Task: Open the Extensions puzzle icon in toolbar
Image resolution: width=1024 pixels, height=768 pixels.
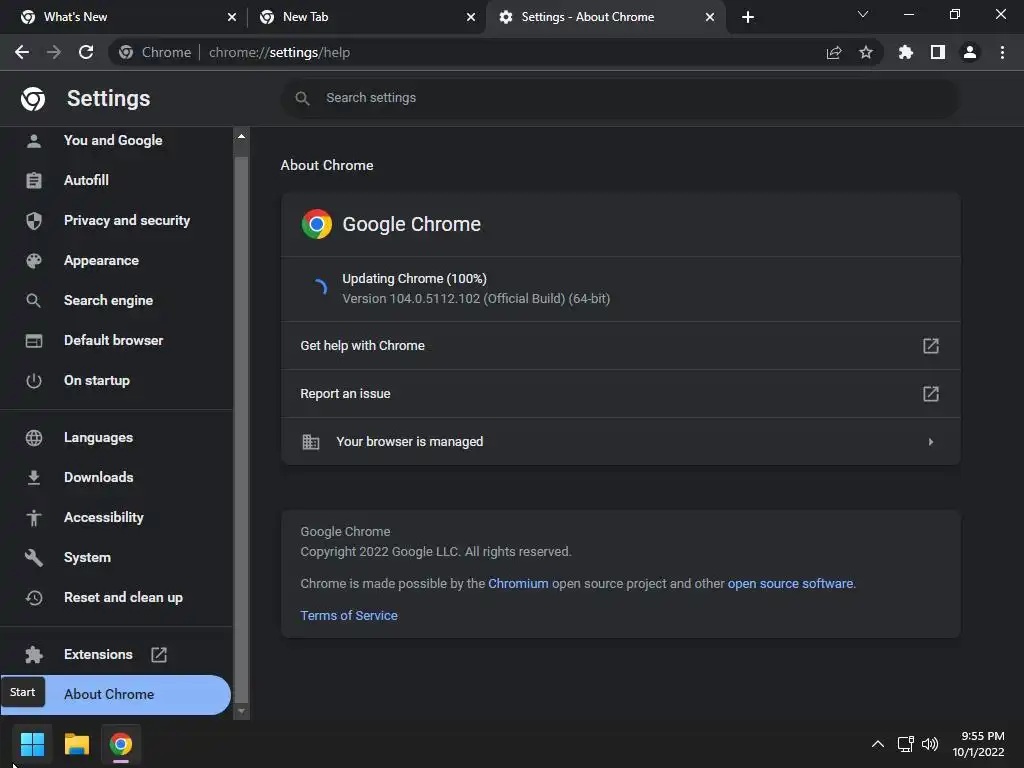Action: point(906,52)
